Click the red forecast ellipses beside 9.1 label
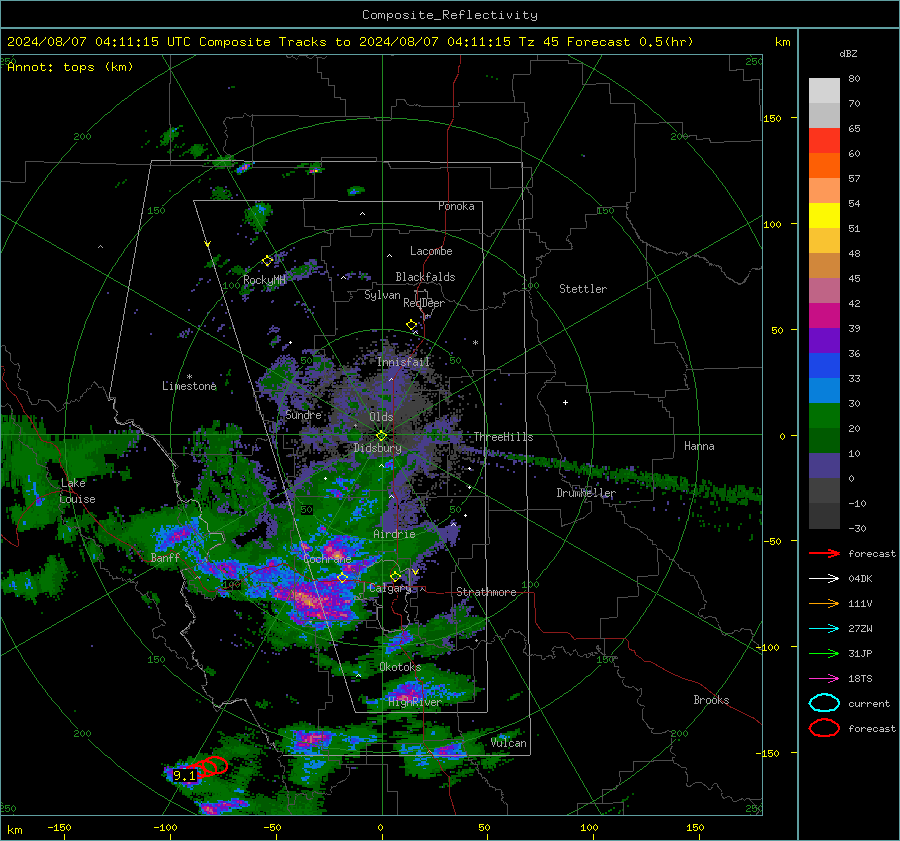This screenshot has width=900, height=841. point(211,767)
